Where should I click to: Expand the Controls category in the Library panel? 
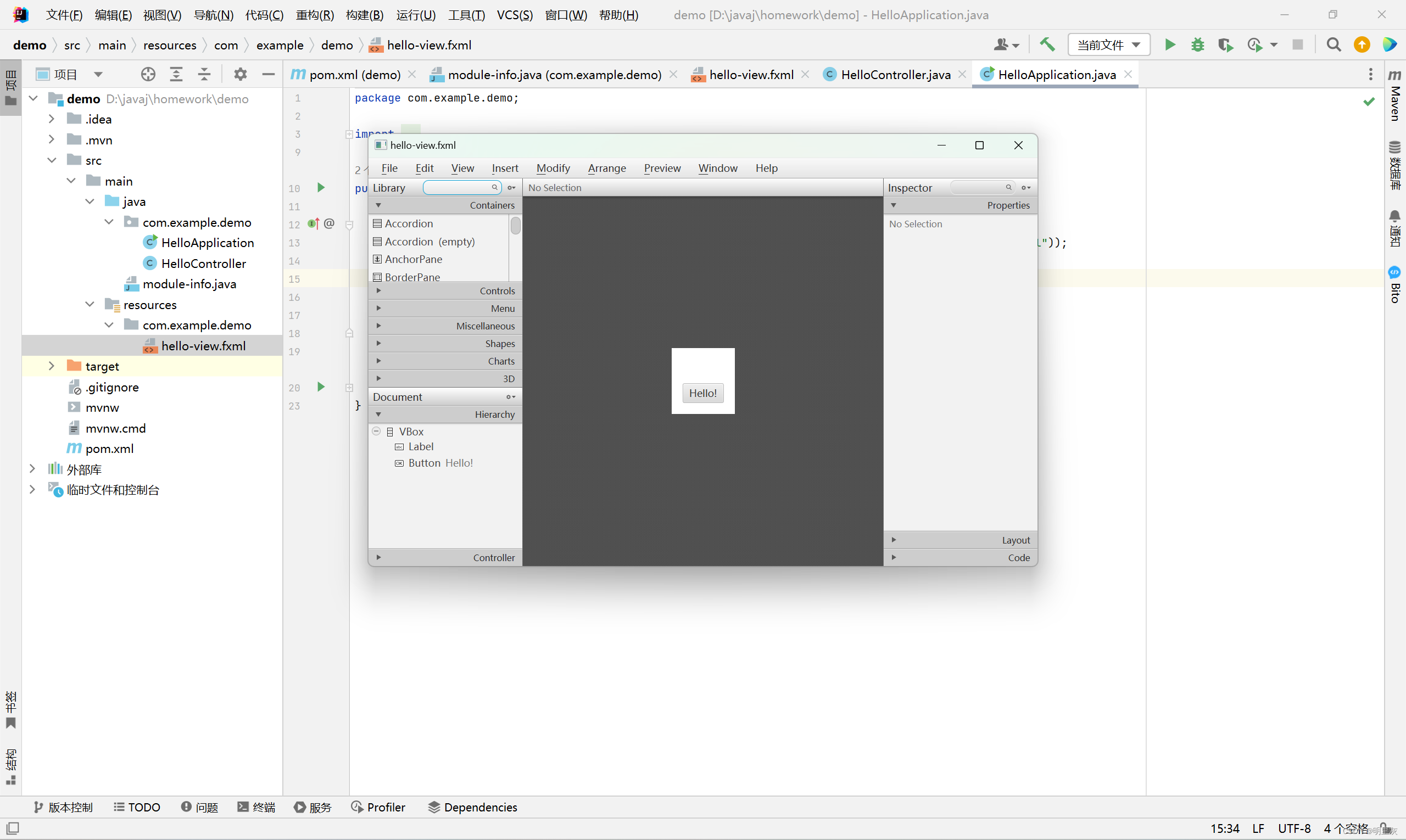pyautogui.click(x=379, y=290)
